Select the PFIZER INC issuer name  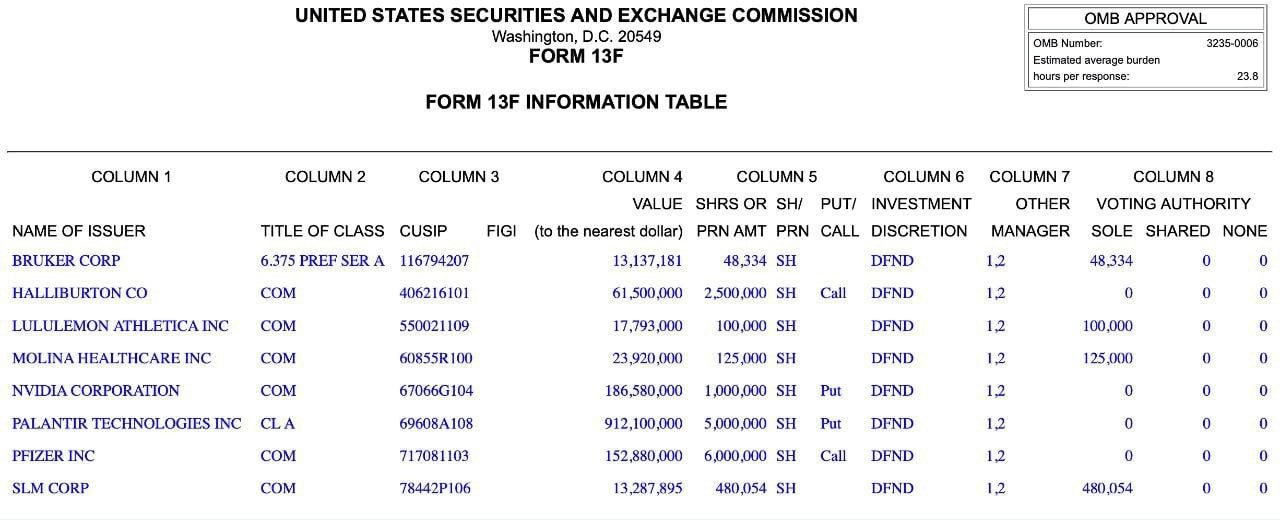click(x=53, y=456)
